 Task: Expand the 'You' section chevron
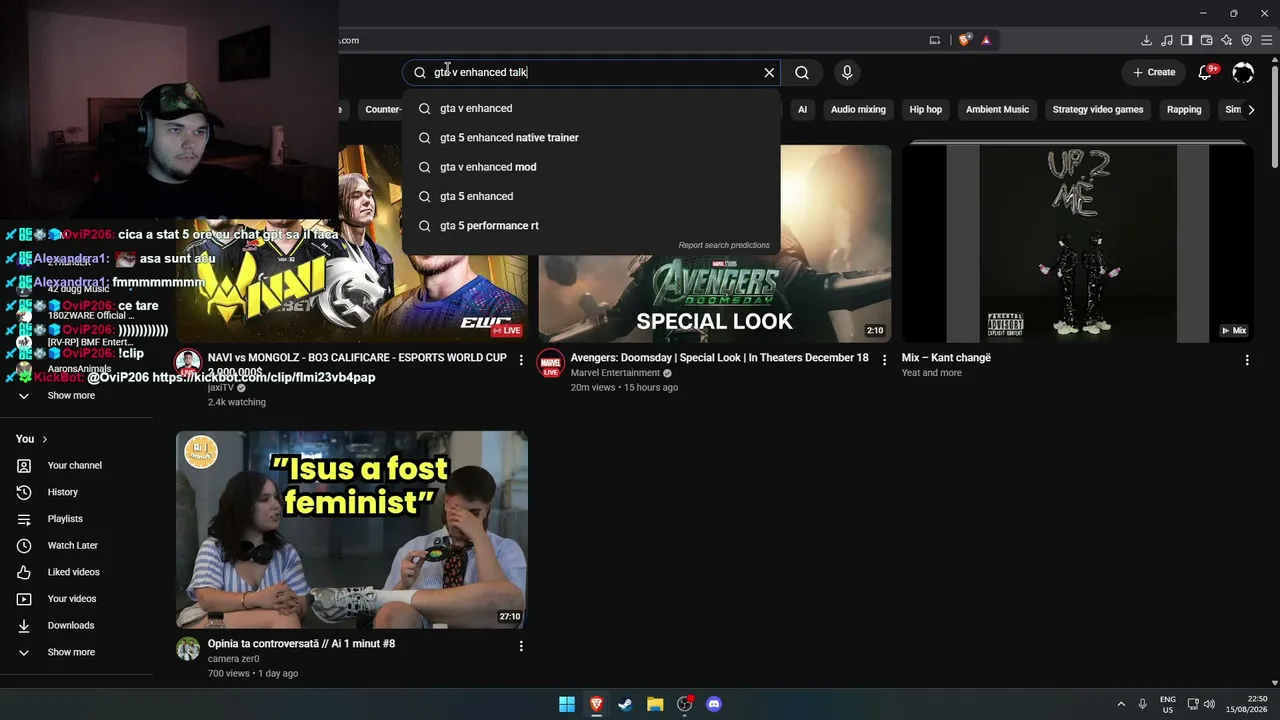click(x=44, y=439)
